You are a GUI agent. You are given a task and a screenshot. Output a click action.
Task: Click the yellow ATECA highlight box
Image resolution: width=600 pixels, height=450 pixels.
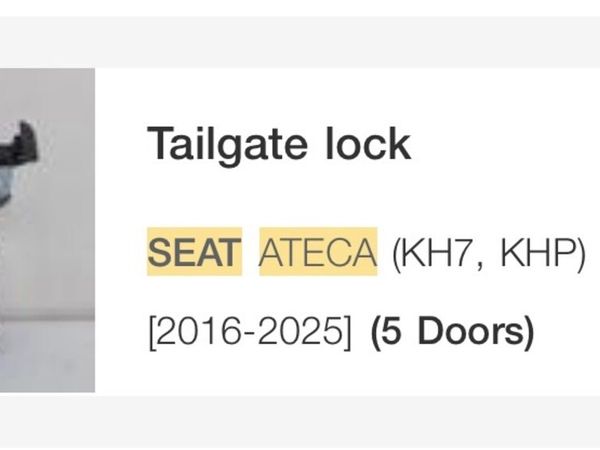[x=318, y=251]
